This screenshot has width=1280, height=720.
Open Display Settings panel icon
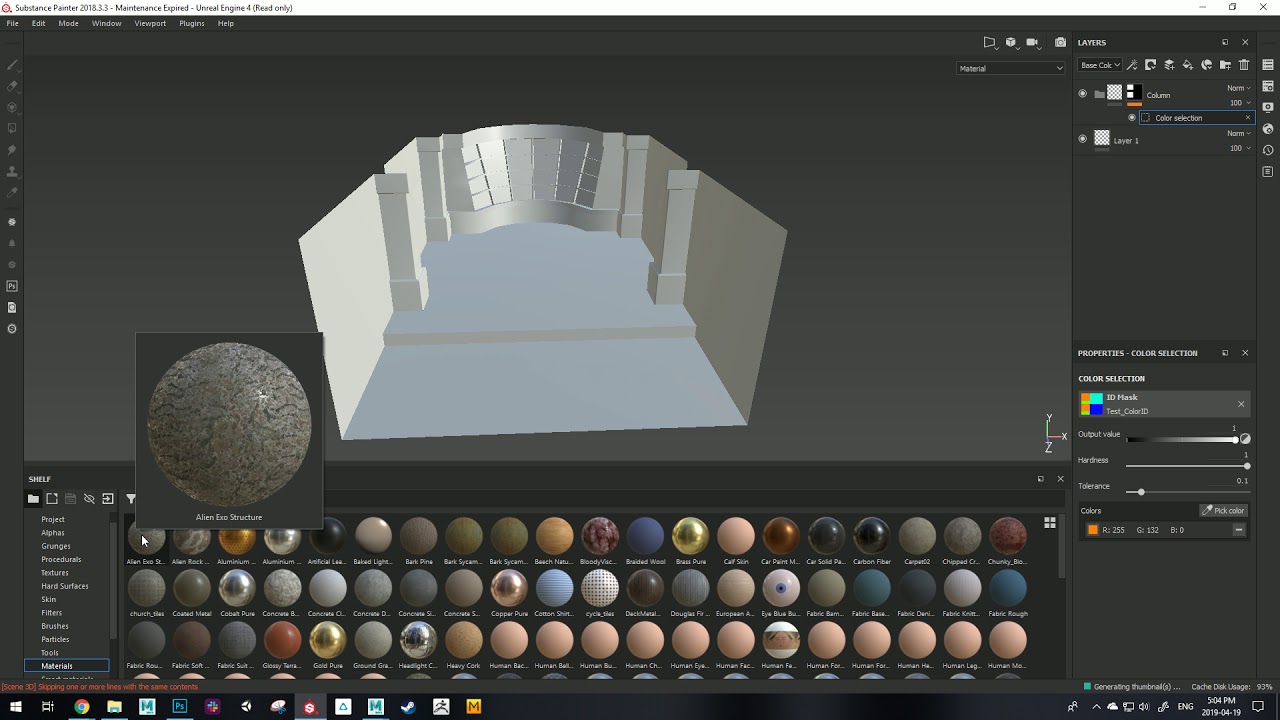pyautogui.click(x=1268, y=107)
